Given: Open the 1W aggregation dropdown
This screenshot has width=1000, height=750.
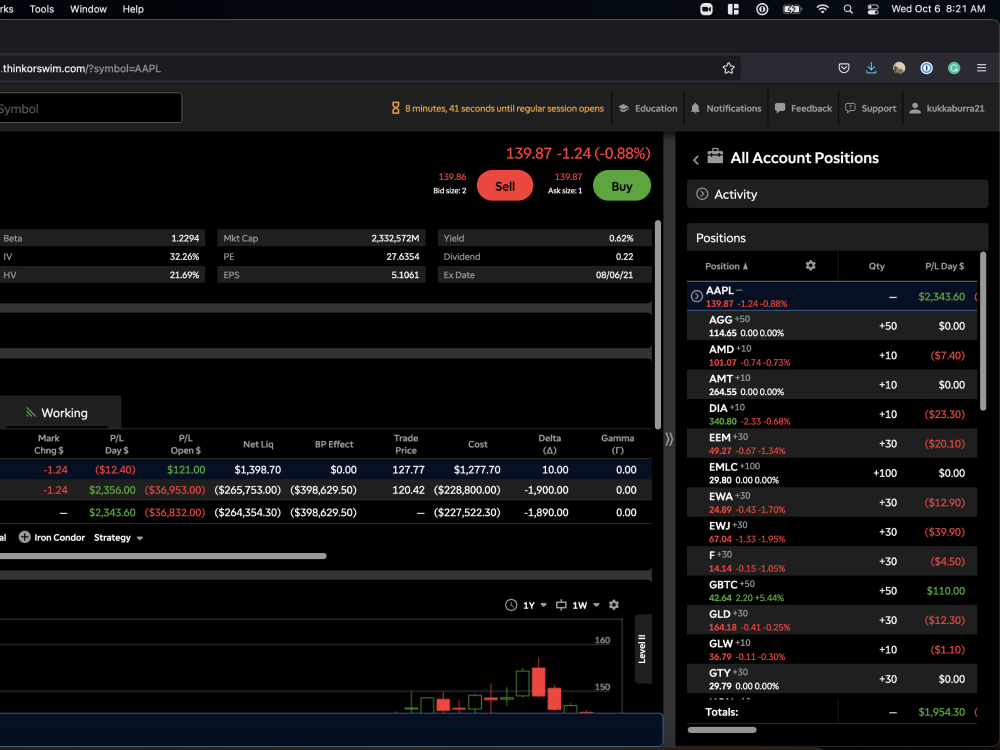Looking at the screenshot, I should 585,605.
